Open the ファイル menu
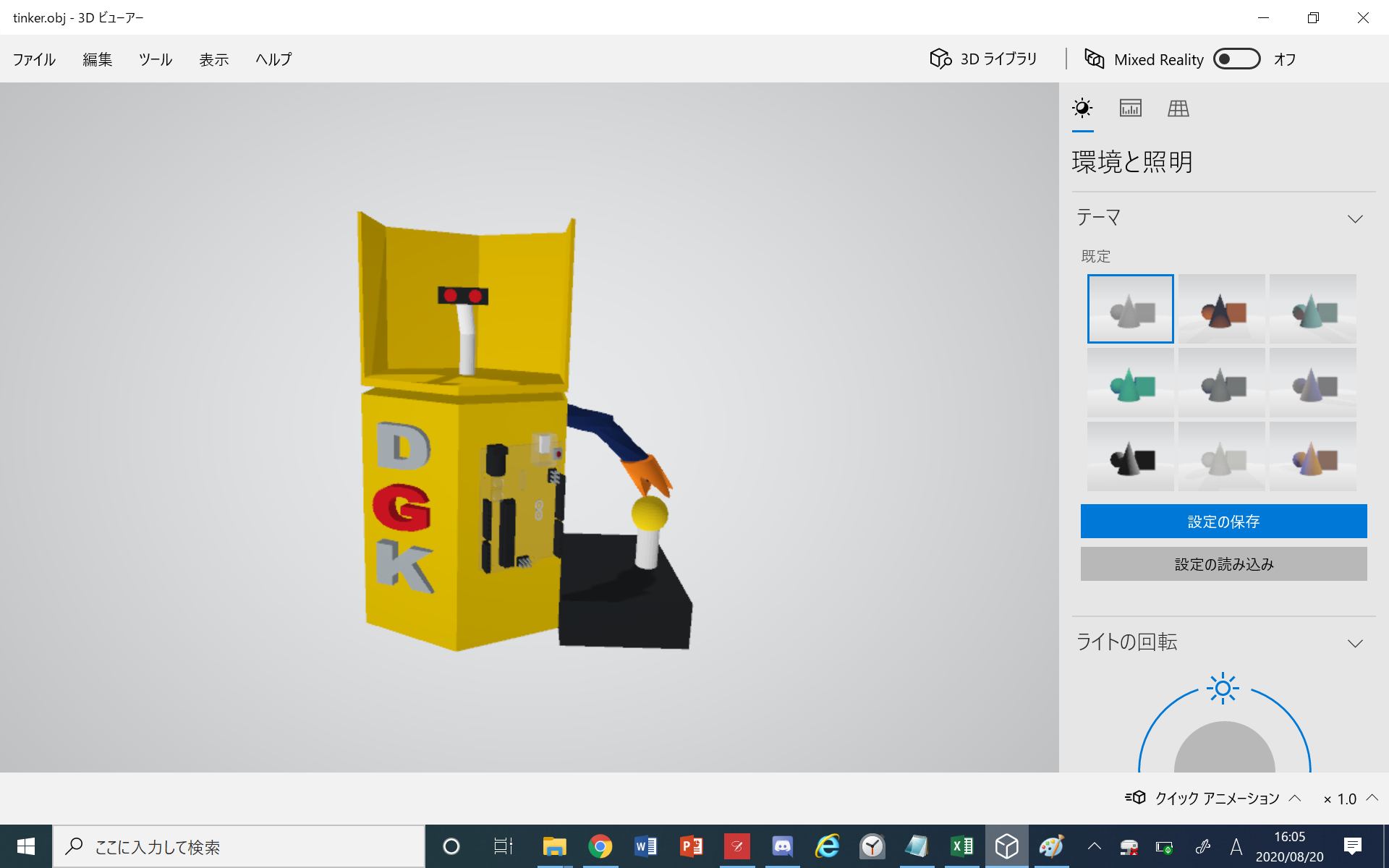This screenshot has width=1389, height=868. tap(34, 59)
